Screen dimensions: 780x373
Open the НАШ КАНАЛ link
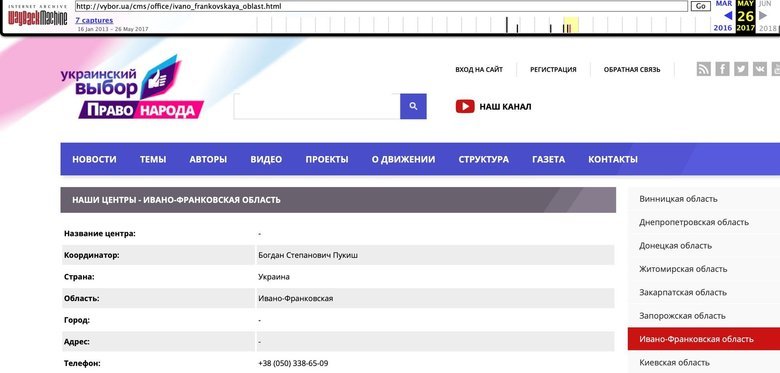point(505,106)
